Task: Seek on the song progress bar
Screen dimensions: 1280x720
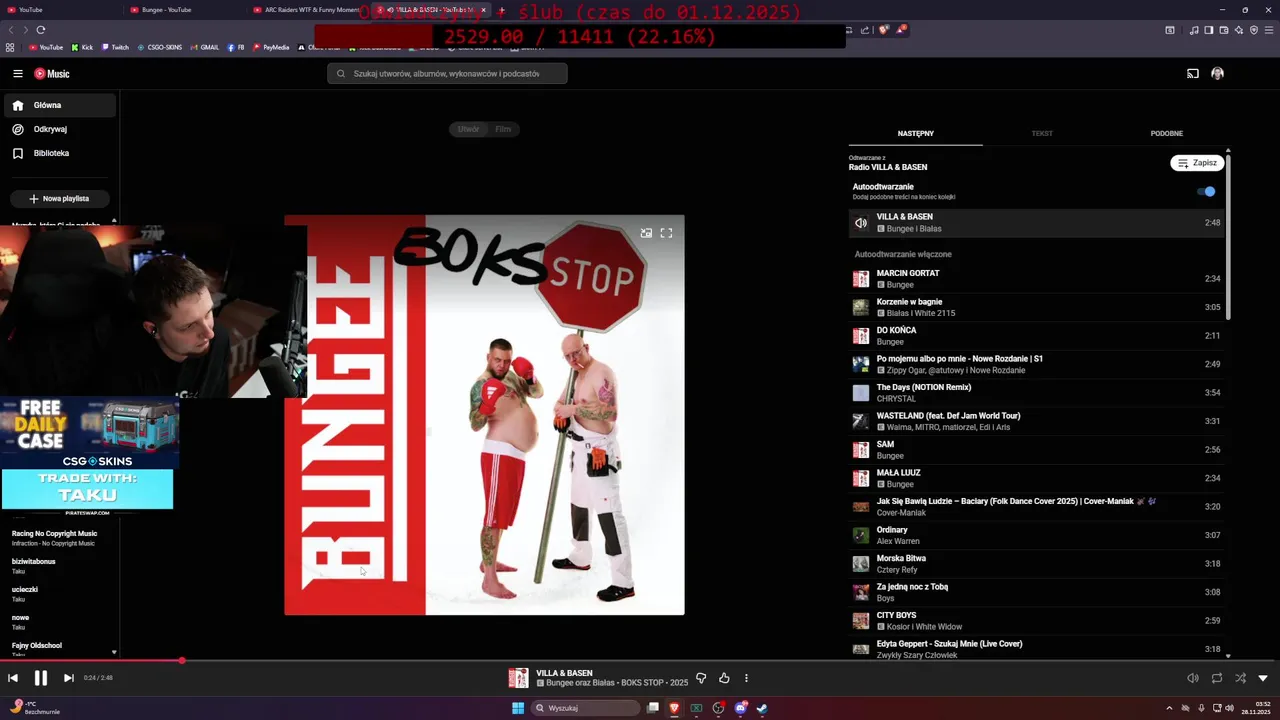Action: [x=640, y=661]
